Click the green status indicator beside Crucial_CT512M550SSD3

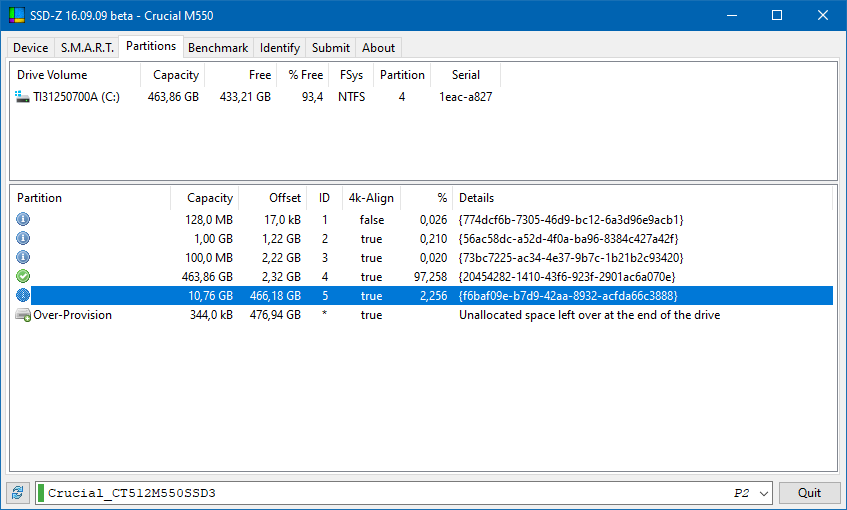41,493
